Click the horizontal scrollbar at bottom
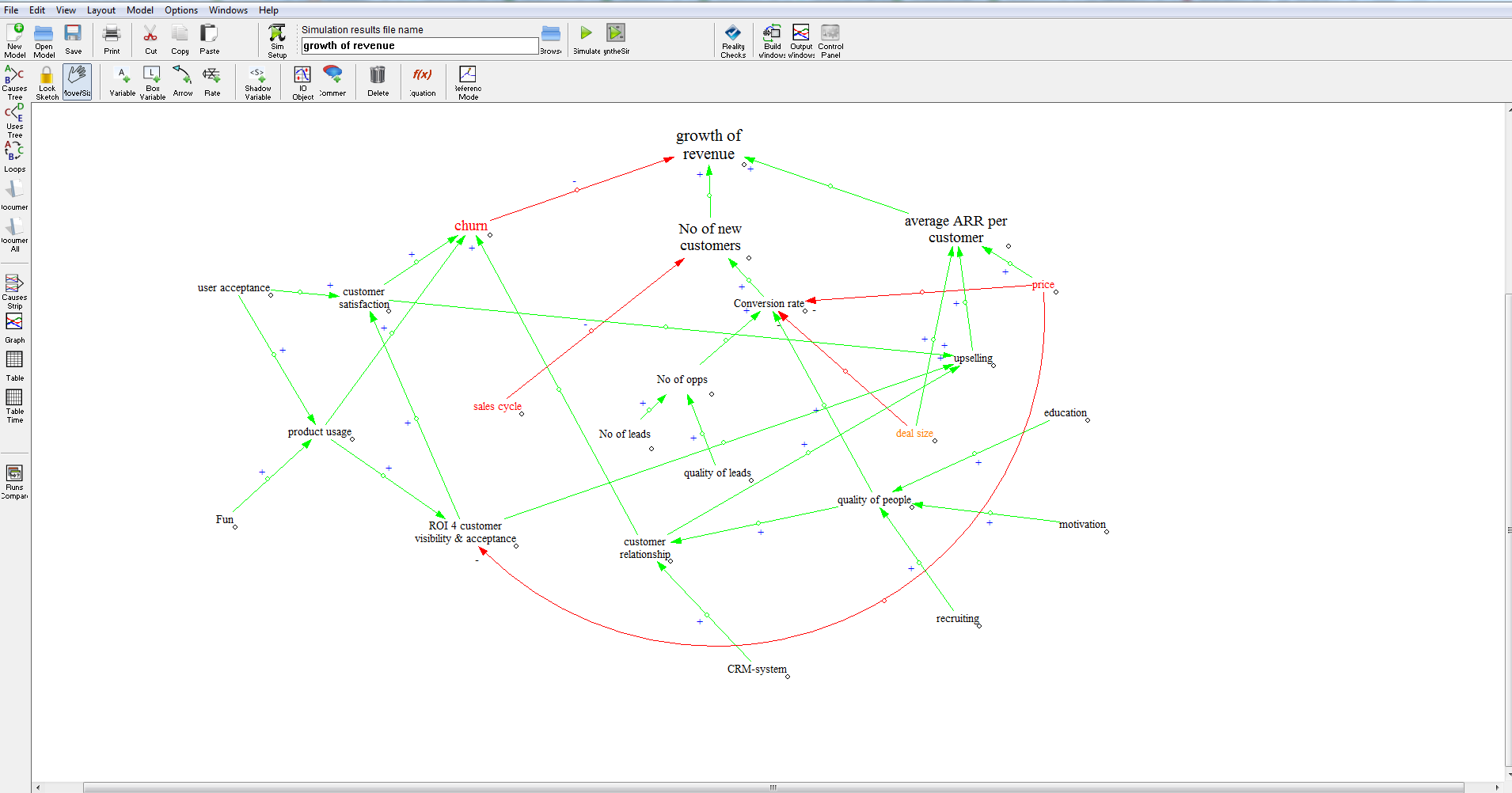Image resolution: width=1512 pixels, height=793 pixels. (x=773, y=787)
